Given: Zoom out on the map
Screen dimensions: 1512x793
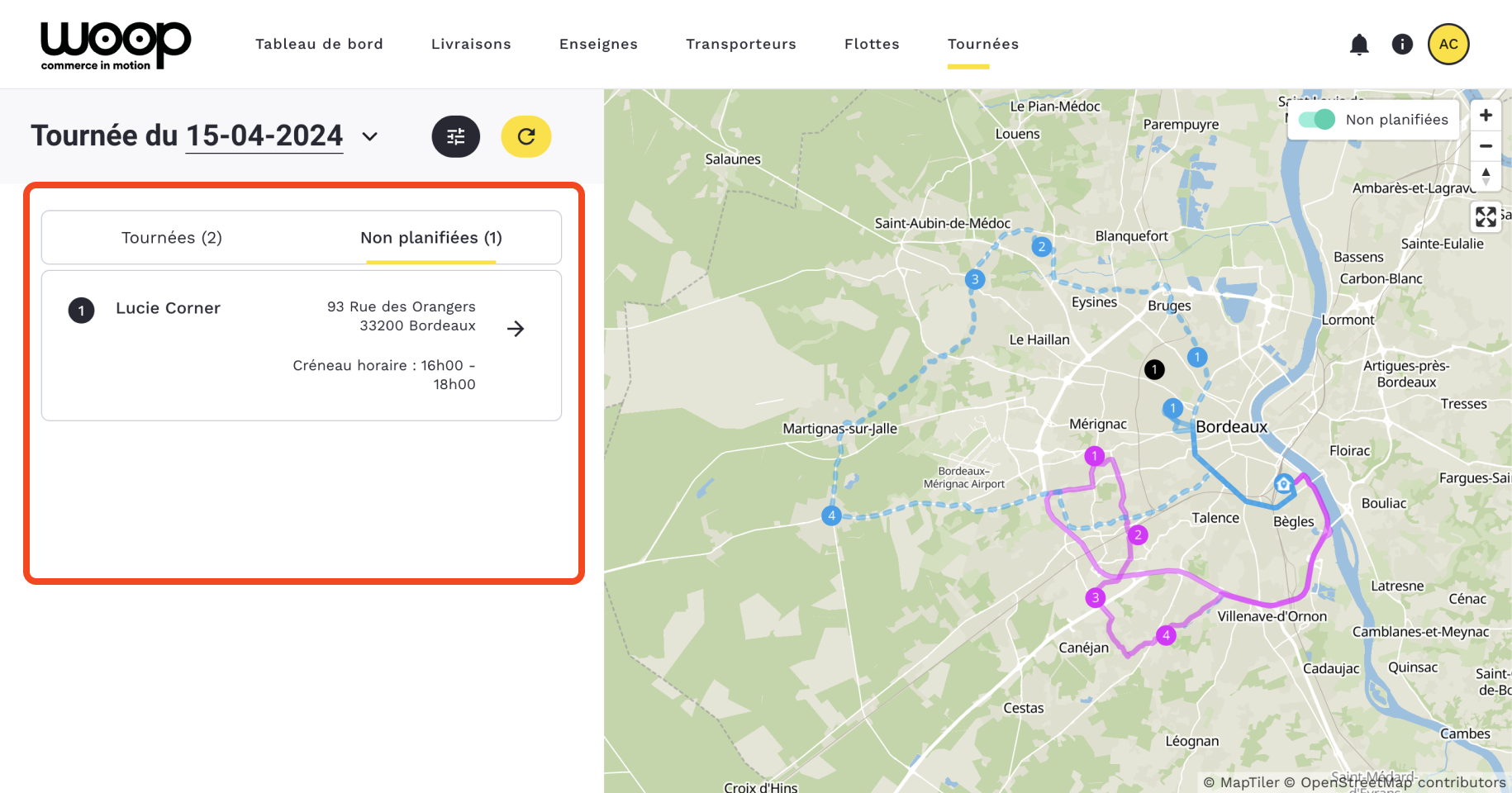Looking at the screenshot, I should [x=1486, y=146].
